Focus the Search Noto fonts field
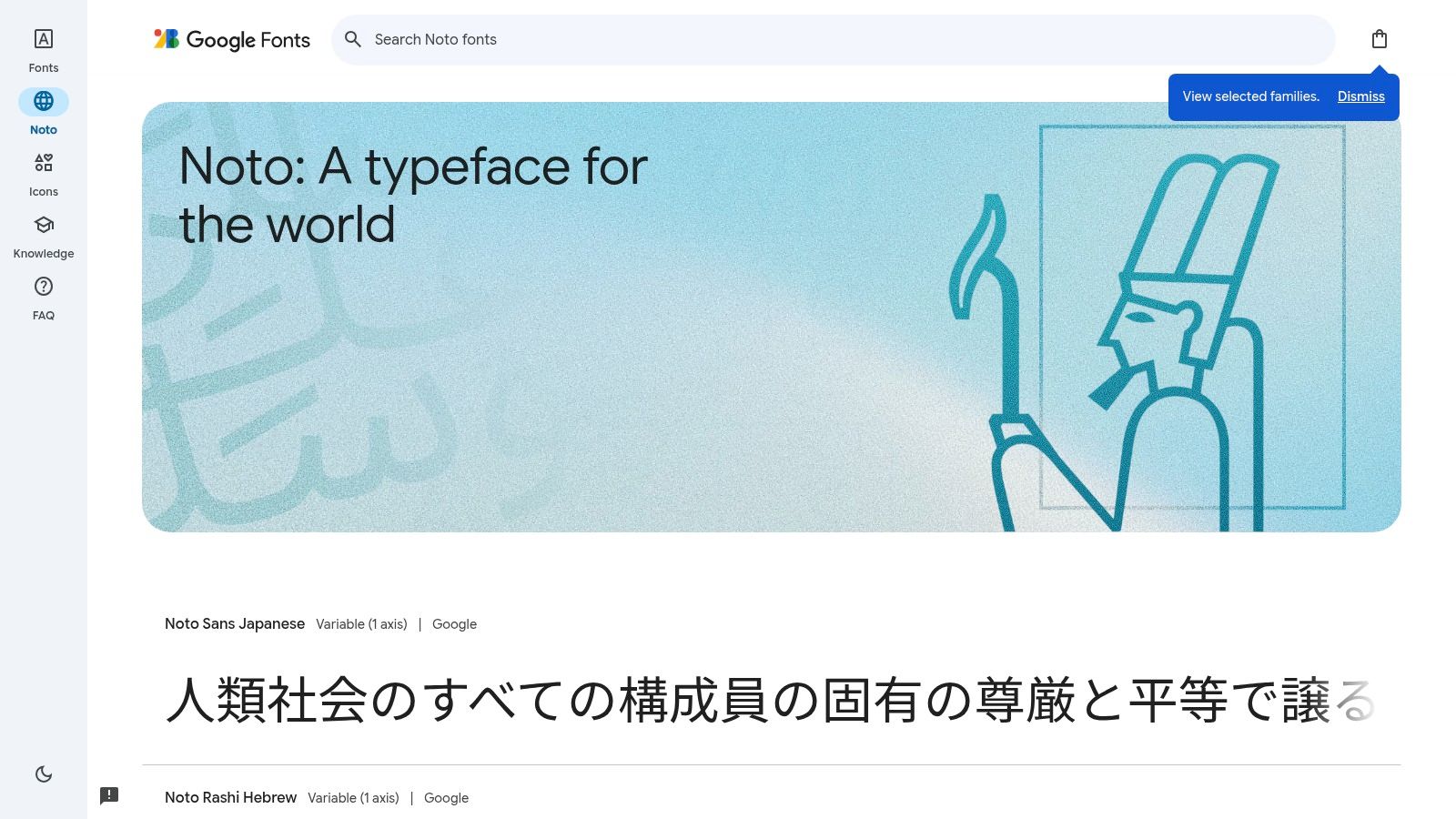1456x819 pixels. tap(834, 40)
